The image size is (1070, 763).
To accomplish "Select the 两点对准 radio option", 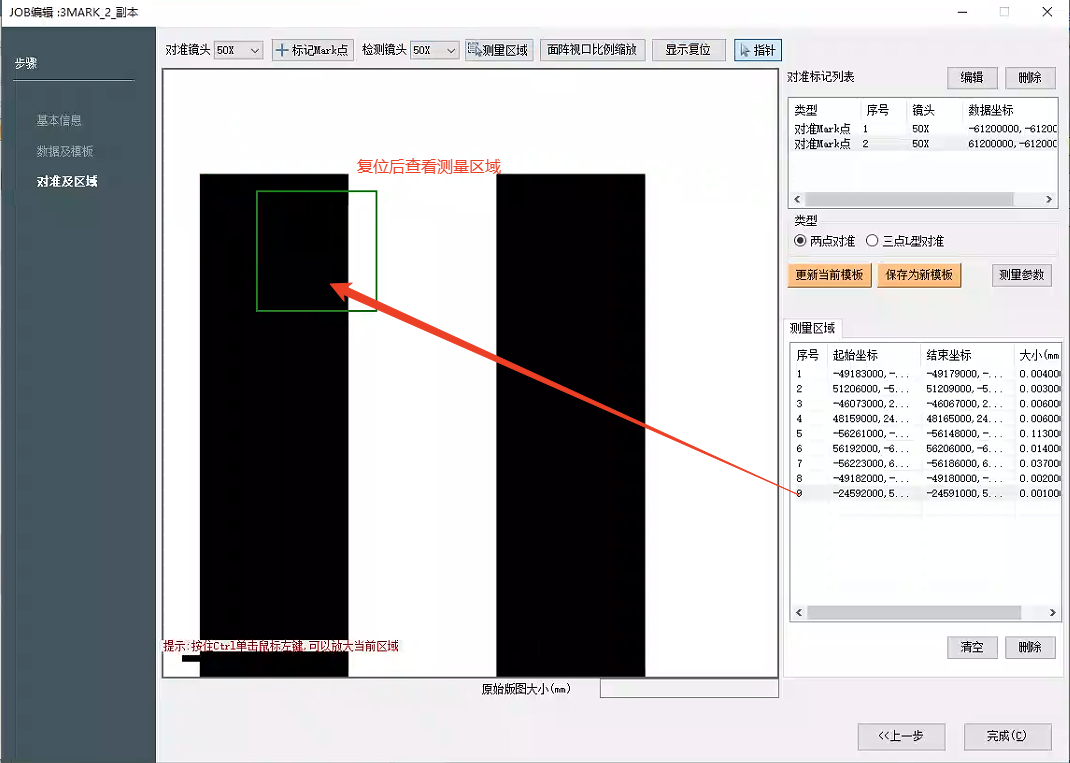I will click(x=800, y=241).
